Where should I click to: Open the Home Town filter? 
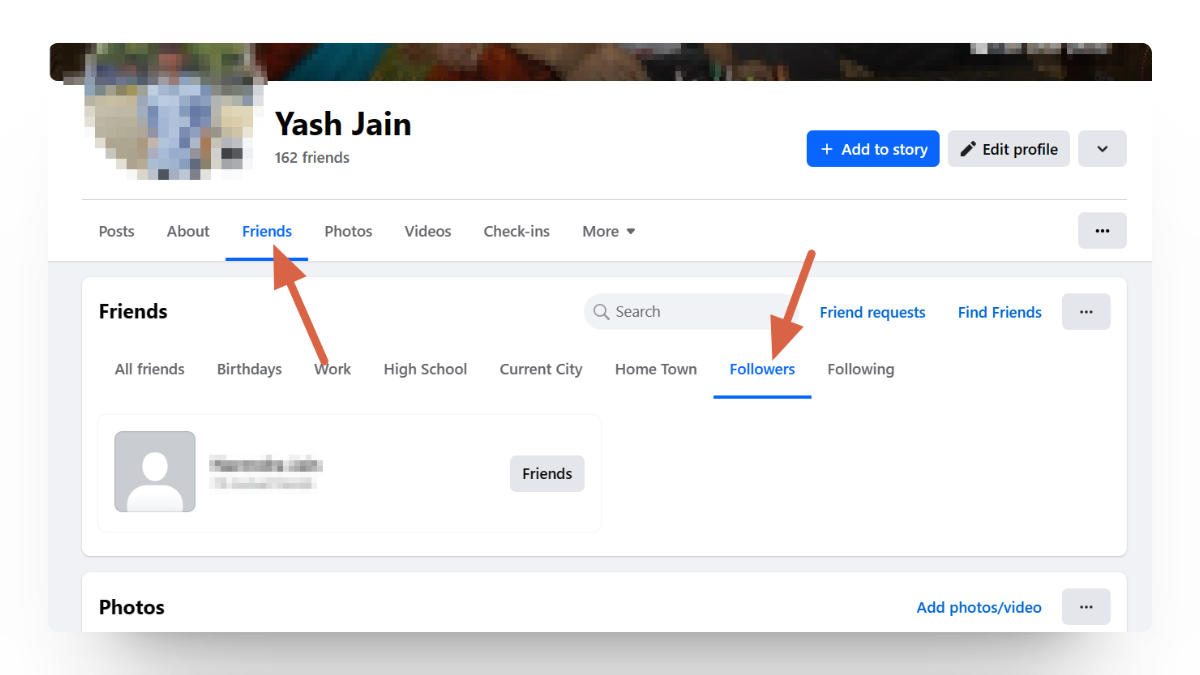[655, 369]
